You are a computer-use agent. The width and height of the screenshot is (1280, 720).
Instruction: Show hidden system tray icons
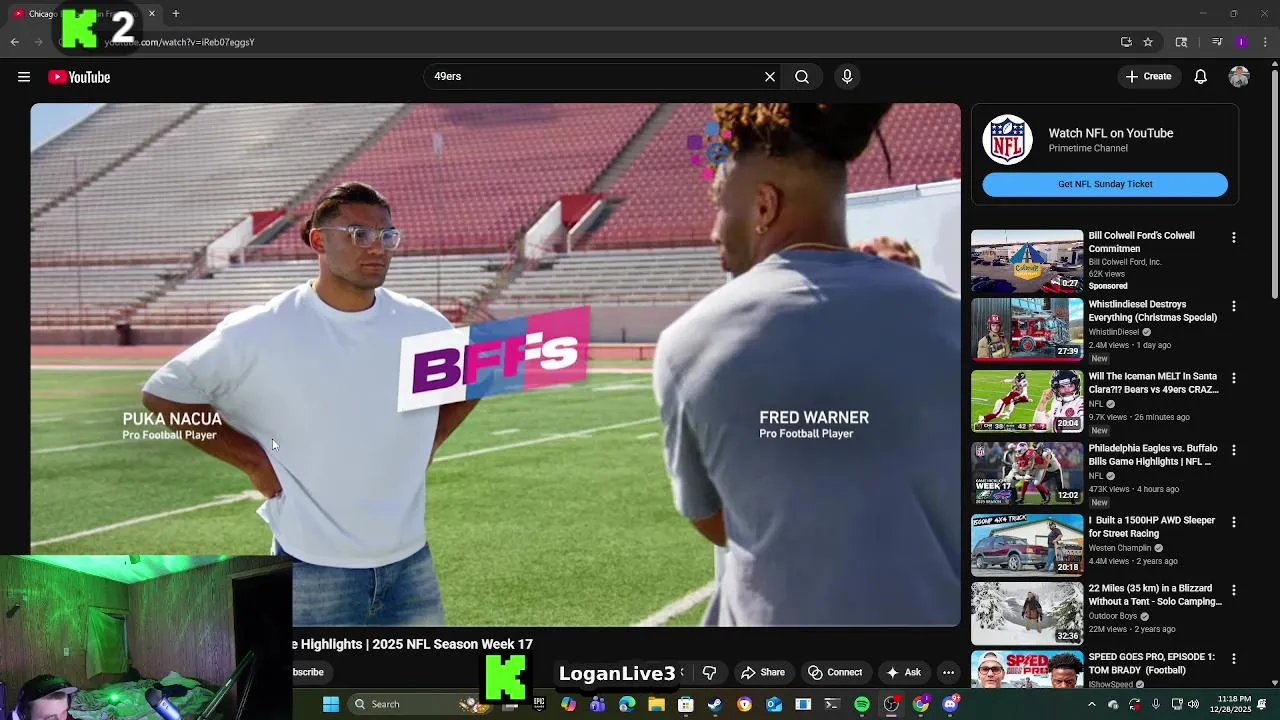[x=1091, y=704]
